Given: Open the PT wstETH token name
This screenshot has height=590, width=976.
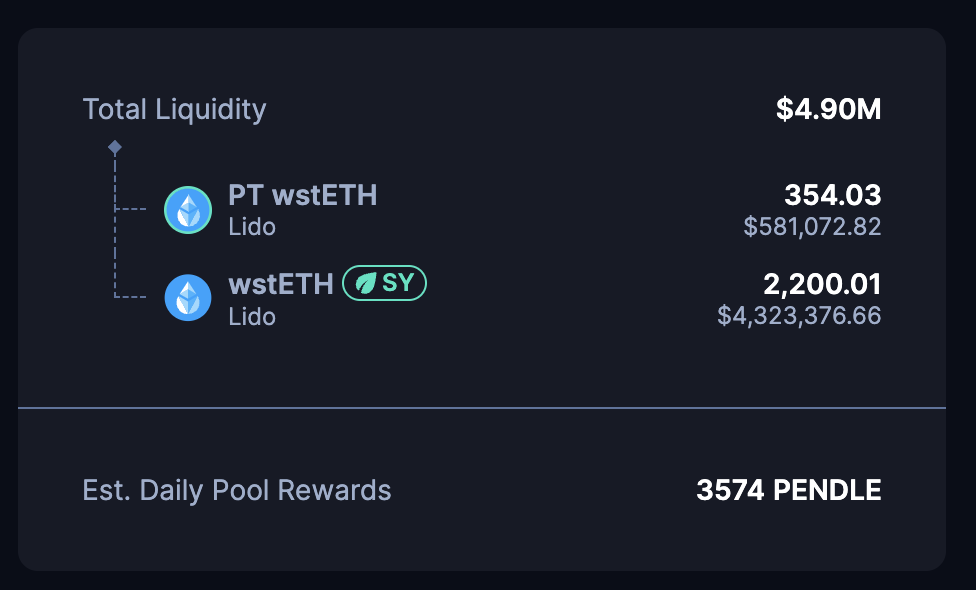Looking at the screenshot, I should coord(302,195).
